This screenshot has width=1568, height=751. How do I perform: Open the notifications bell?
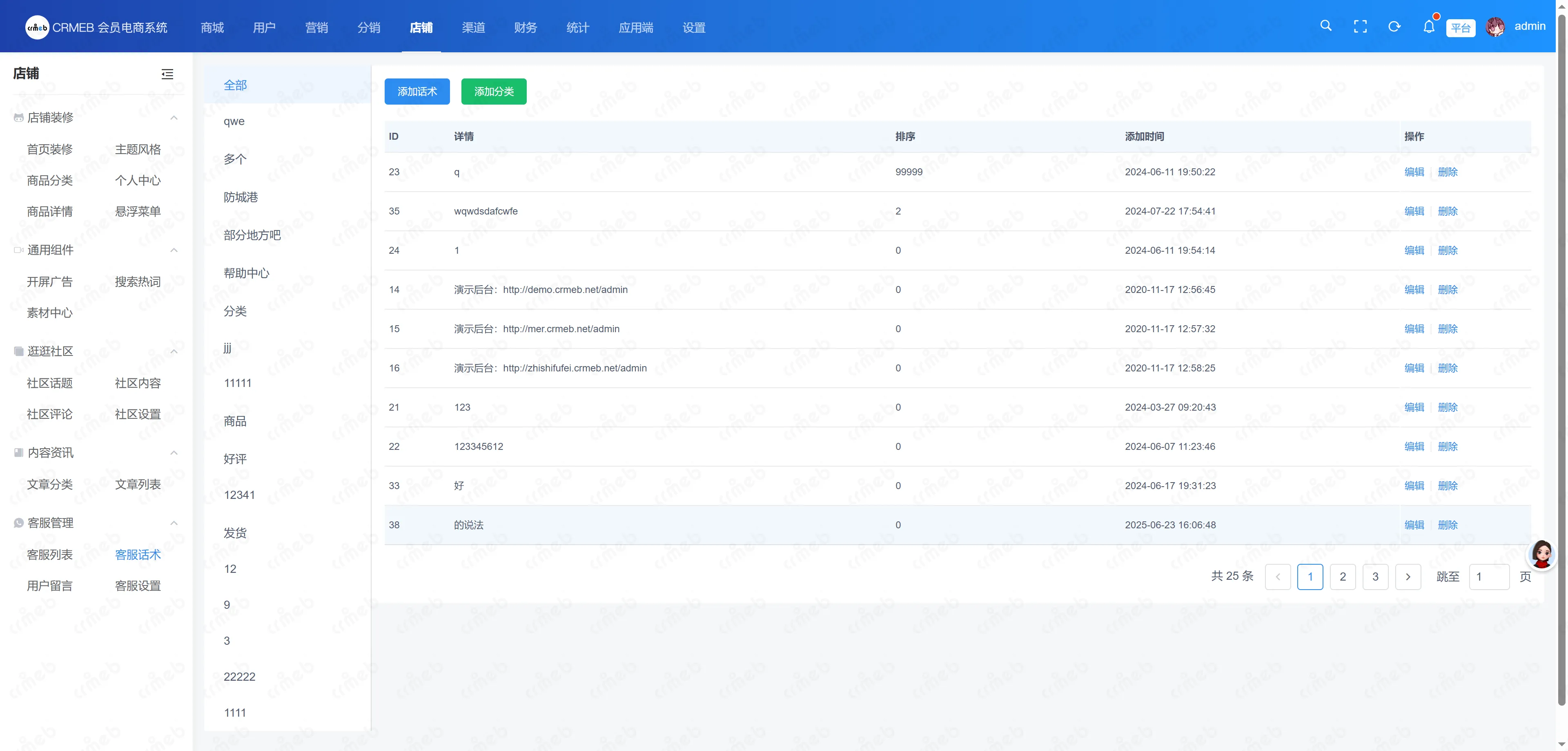pos(1429,27)
